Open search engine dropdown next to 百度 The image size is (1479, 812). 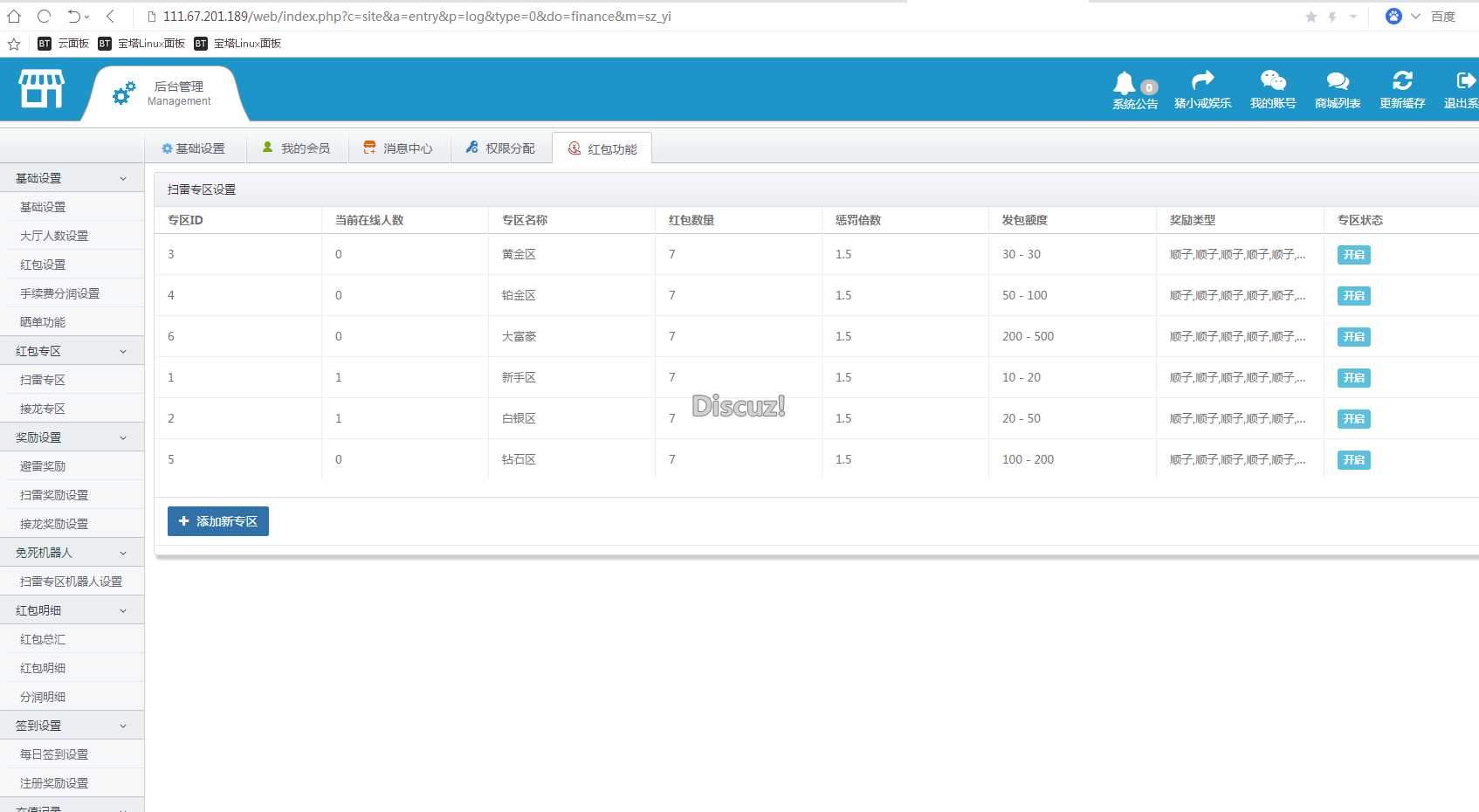1415,17
